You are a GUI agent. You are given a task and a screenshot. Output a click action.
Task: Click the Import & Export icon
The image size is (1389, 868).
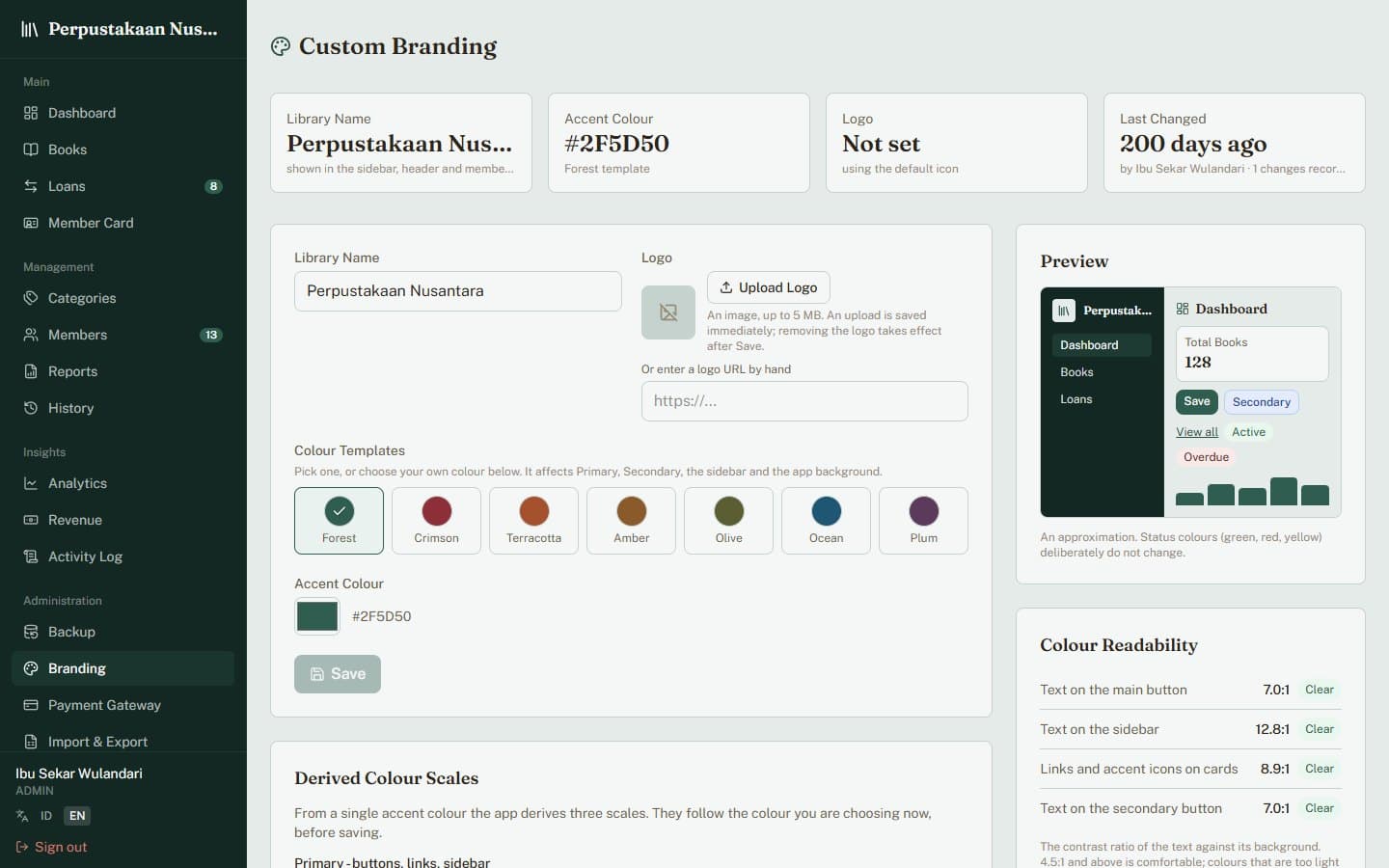click(x=31, y=742)
